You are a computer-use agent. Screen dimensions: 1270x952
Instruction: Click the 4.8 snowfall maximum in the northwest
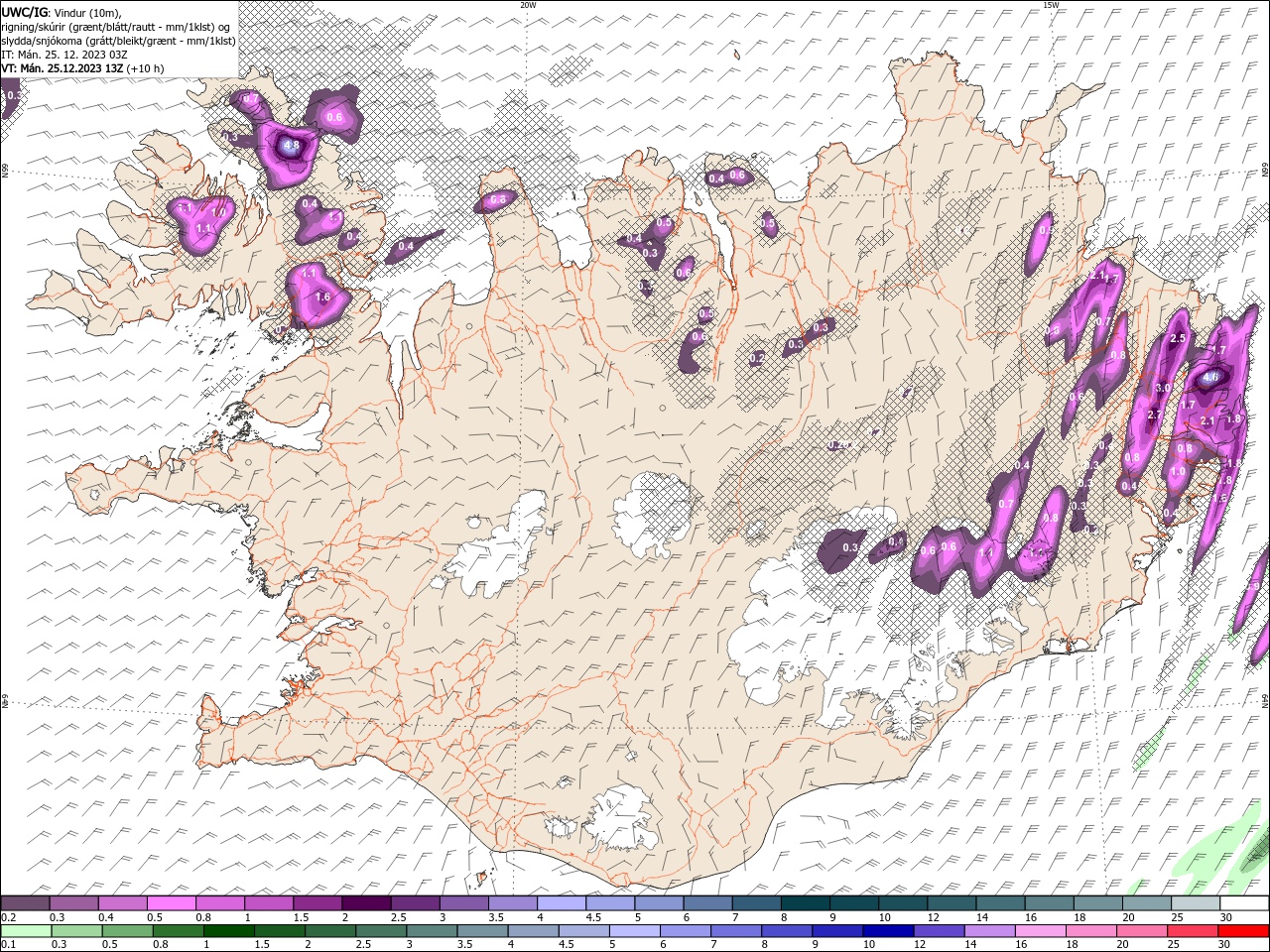coord(291,145)
